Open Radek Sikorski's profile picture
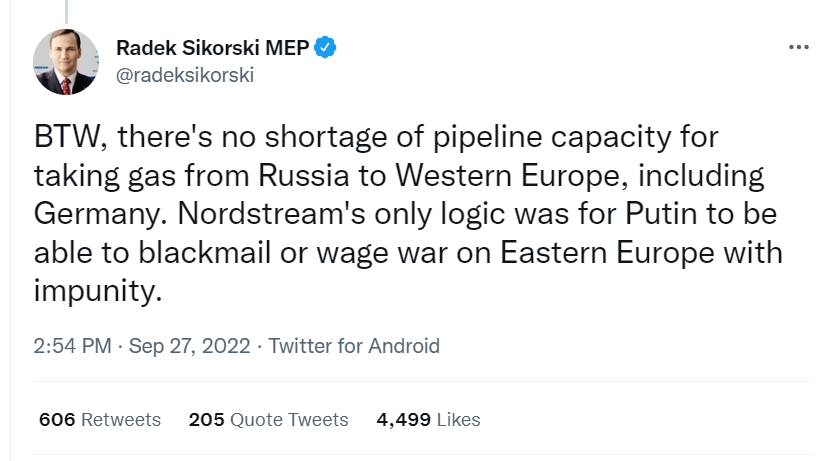Image resolution: width=832 pixels, height=461 pixels. pyautogui.click(x=66, y=62)
